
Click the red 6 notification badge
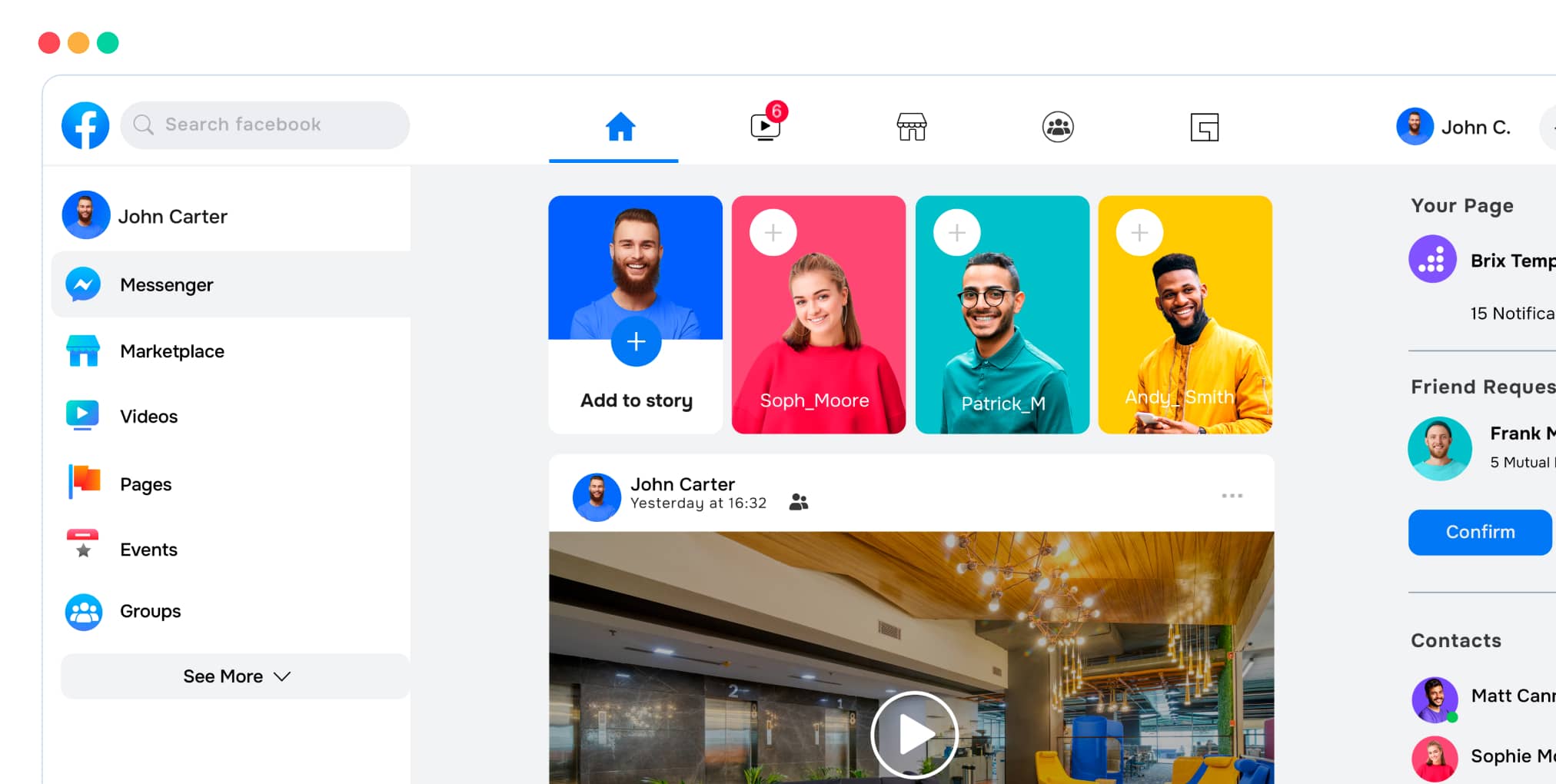point(776,111)
